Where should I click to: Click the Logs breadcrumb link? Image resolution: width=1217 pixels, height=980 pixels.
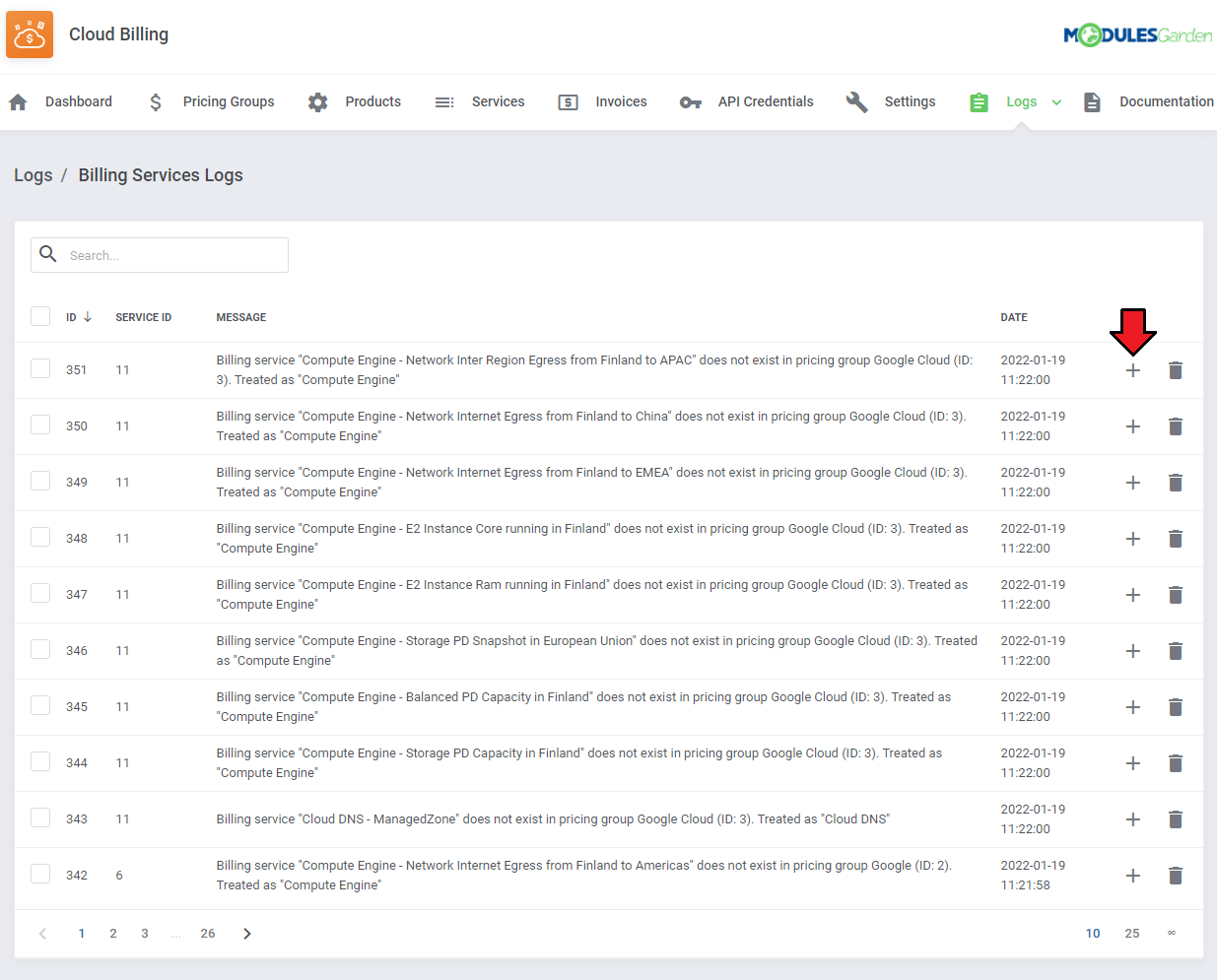[x=33, y=175]
